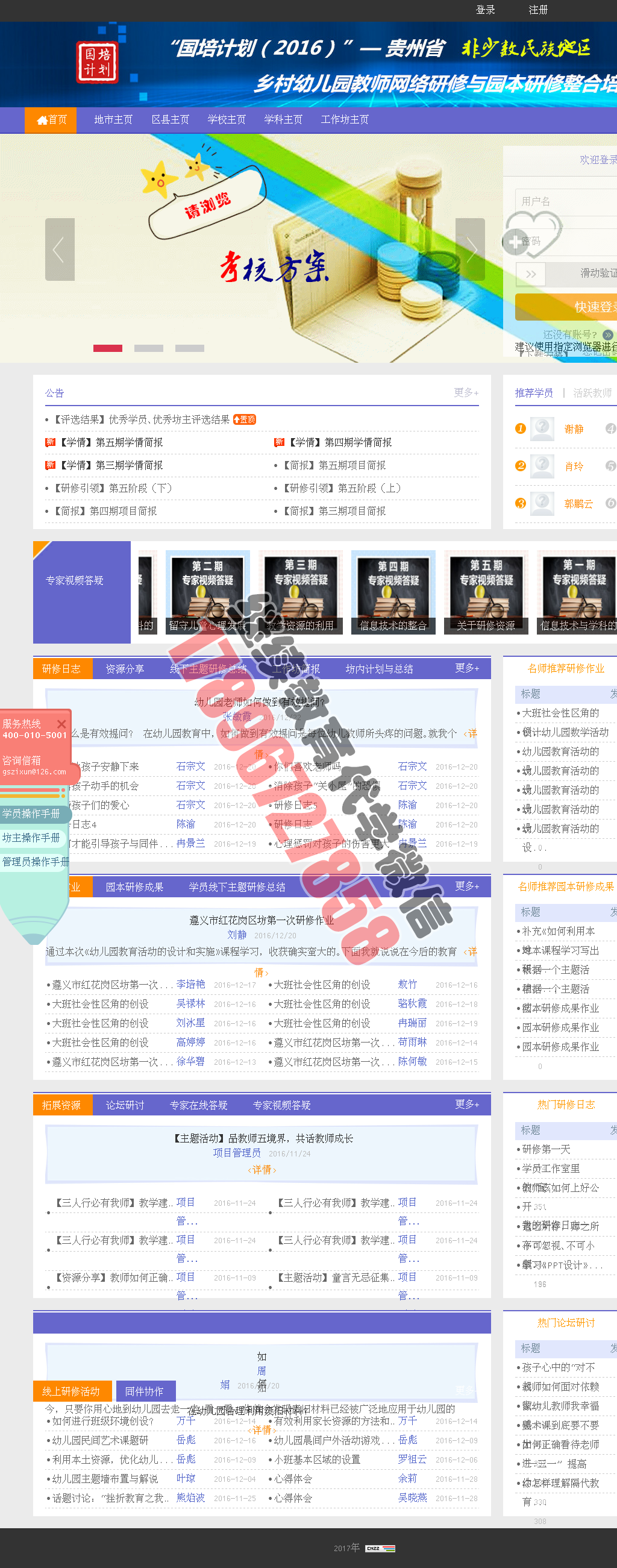The height and width of the screenshot is (1568, 617).
Task: Select the 推荐学员 tab
Action: tap(534, 394)
